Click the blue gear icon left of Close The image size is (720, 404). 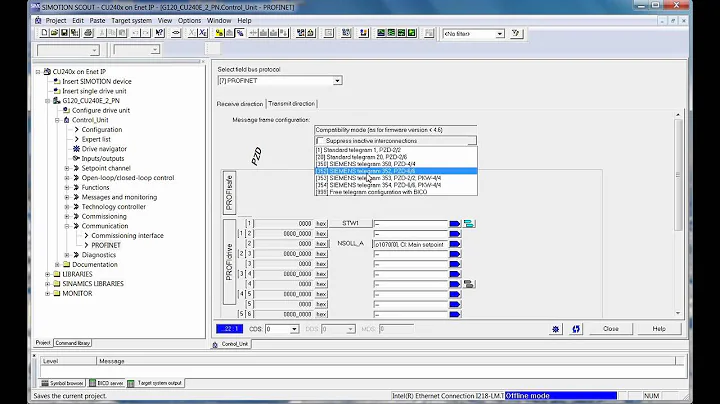[556, 329]
